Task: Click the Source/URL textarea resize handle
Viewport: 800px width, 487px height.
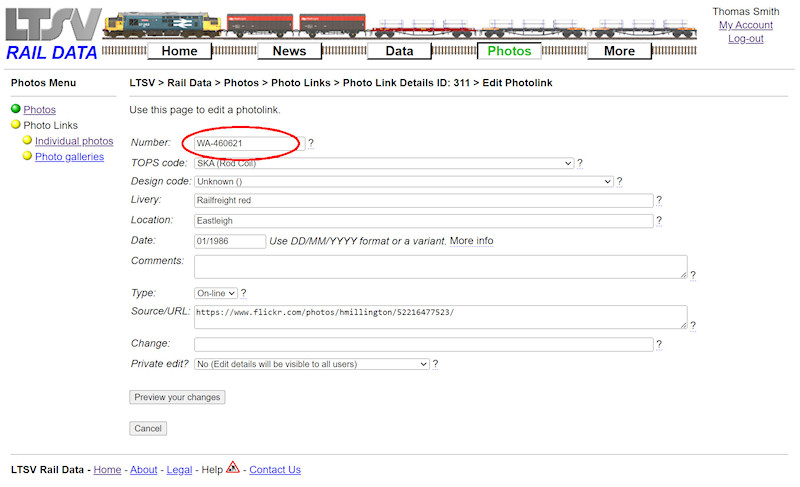Action: click(x=683, y=324)
